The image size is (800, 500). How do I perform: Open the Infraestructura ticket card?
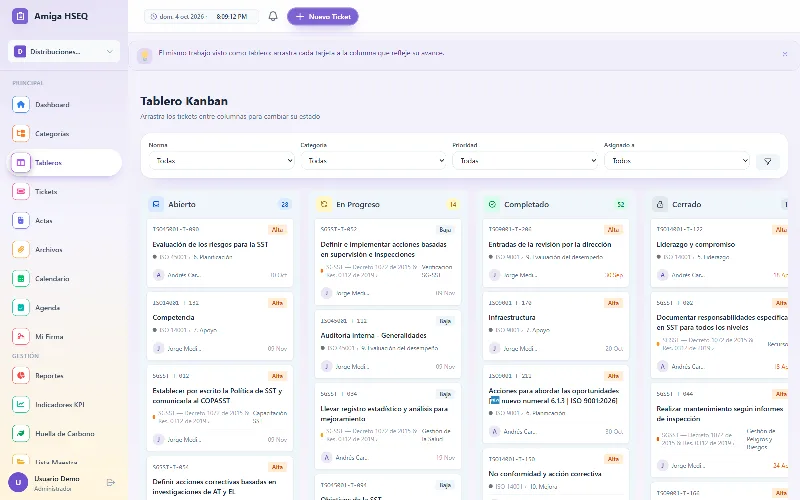[x=556, y=326]
